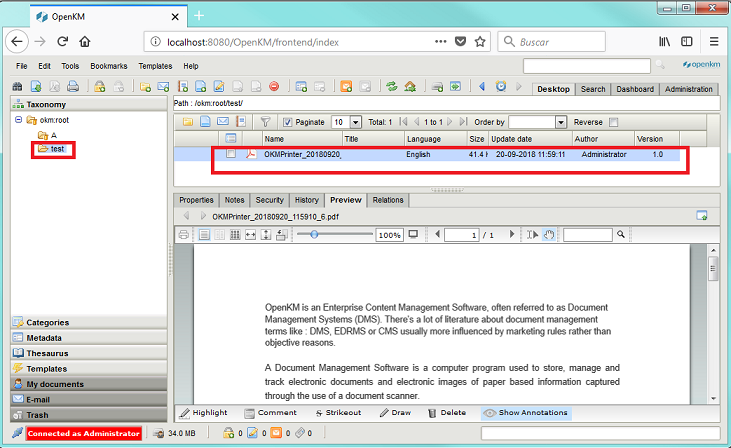
Task: Click the go to home icon
Action: click(x=410, y=86)
